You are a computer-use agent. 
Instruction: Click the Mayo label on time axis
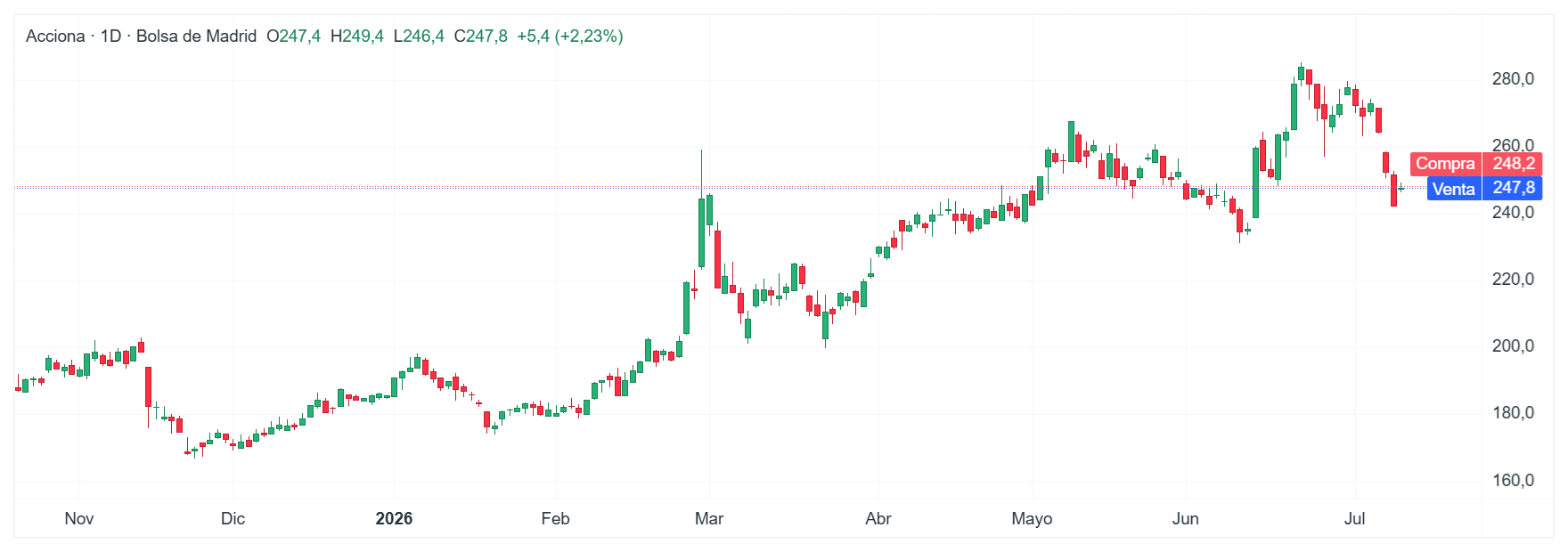point(1032,519)
